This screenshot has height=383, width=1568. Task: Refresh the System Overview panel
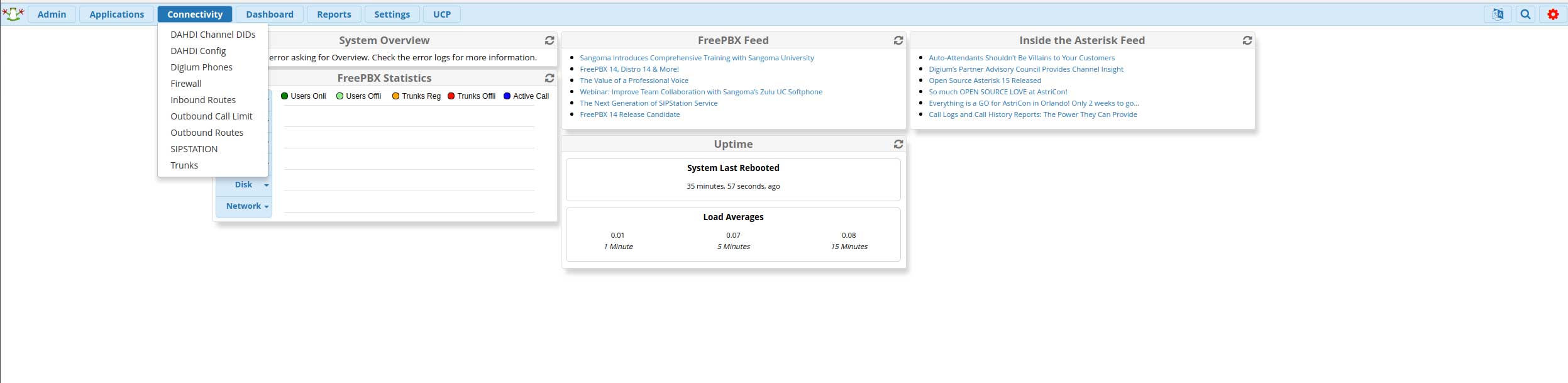549,40
